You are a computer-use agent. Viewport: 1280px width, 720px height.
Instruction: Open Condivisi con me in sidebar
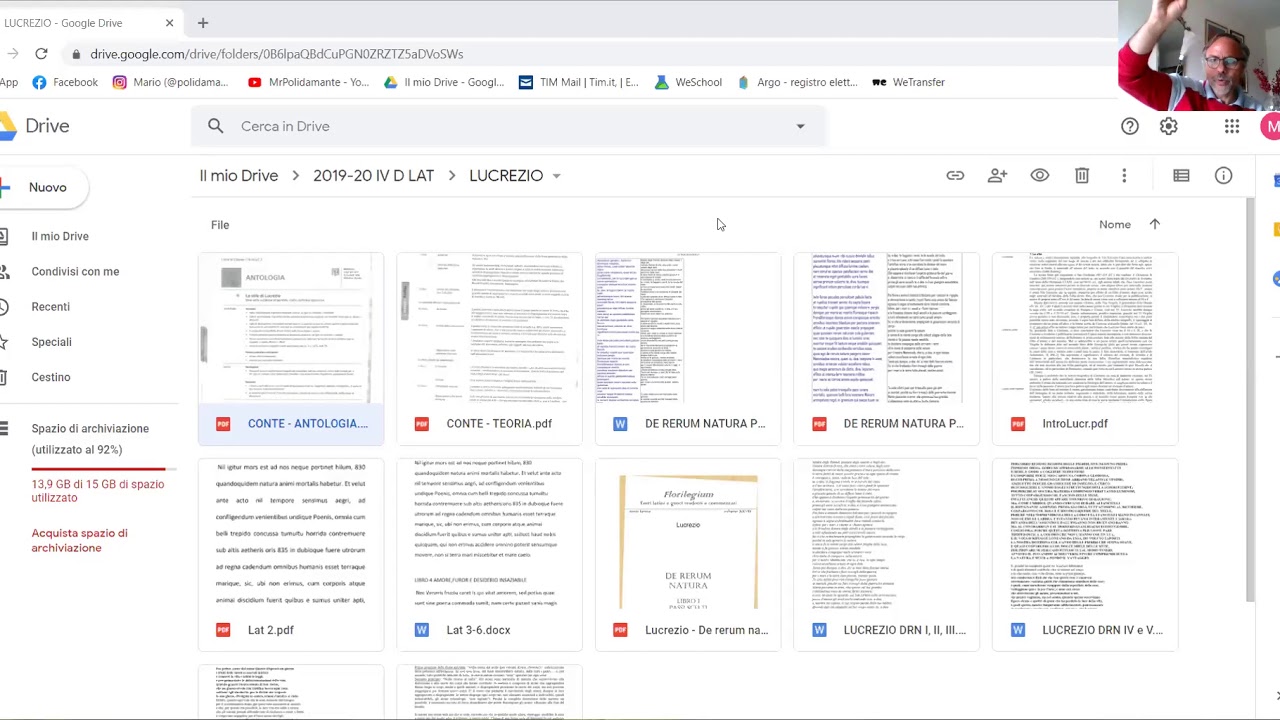[75, 271]
